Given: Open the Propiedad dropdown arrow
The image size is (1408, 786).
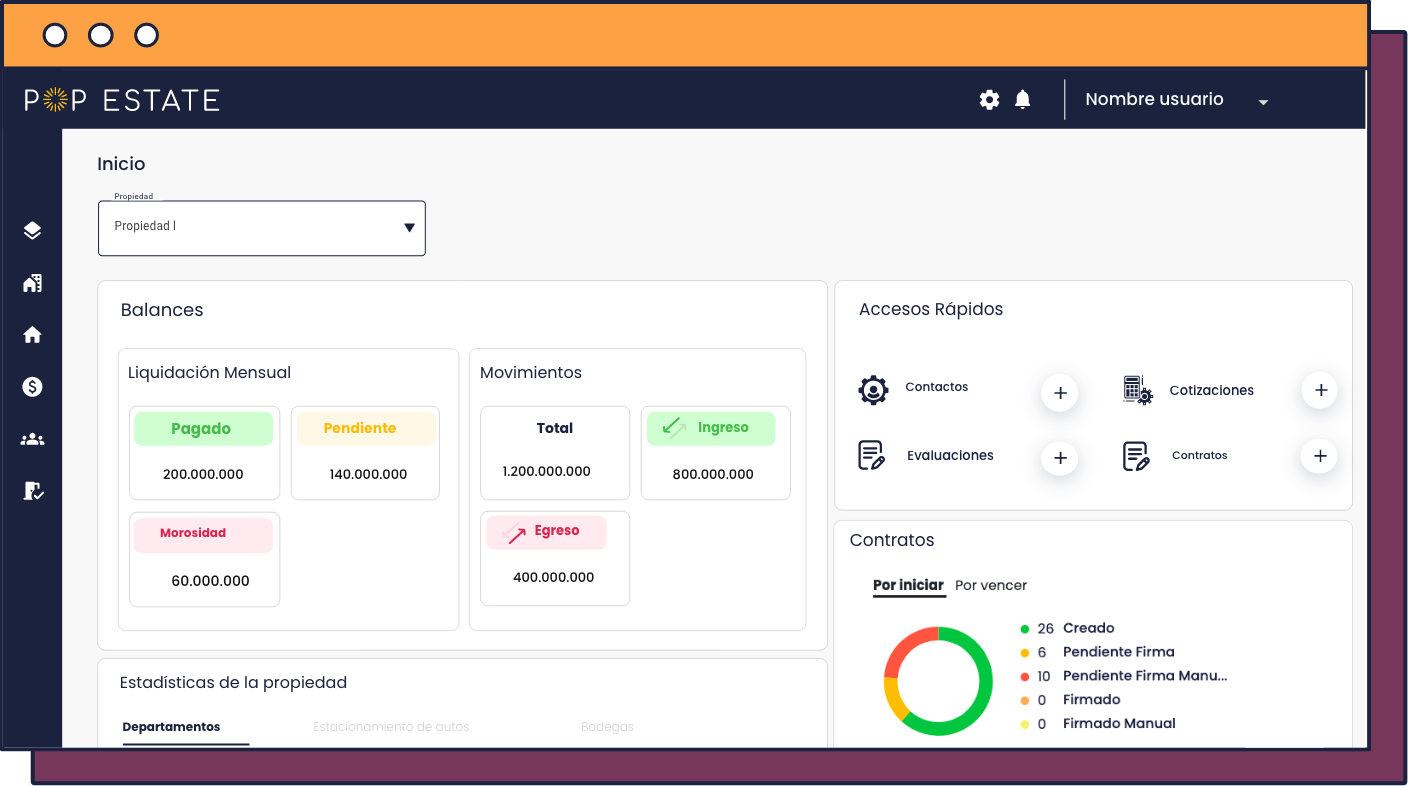Looking at the screenshot, I should pos(408,228).
